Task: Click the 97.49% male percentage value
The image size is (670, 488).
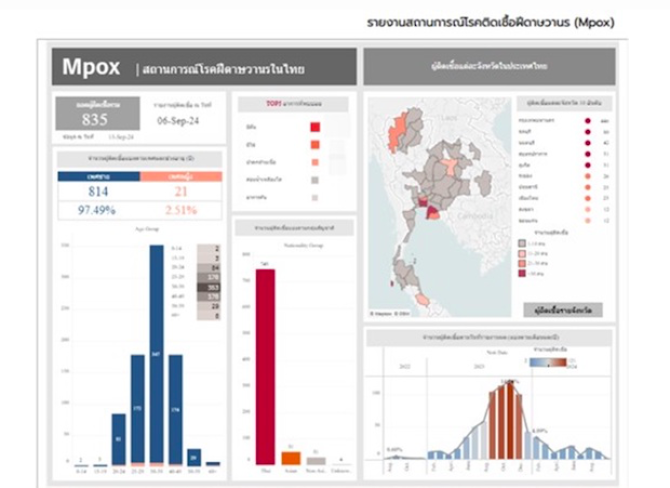Action: click(98, 210)
